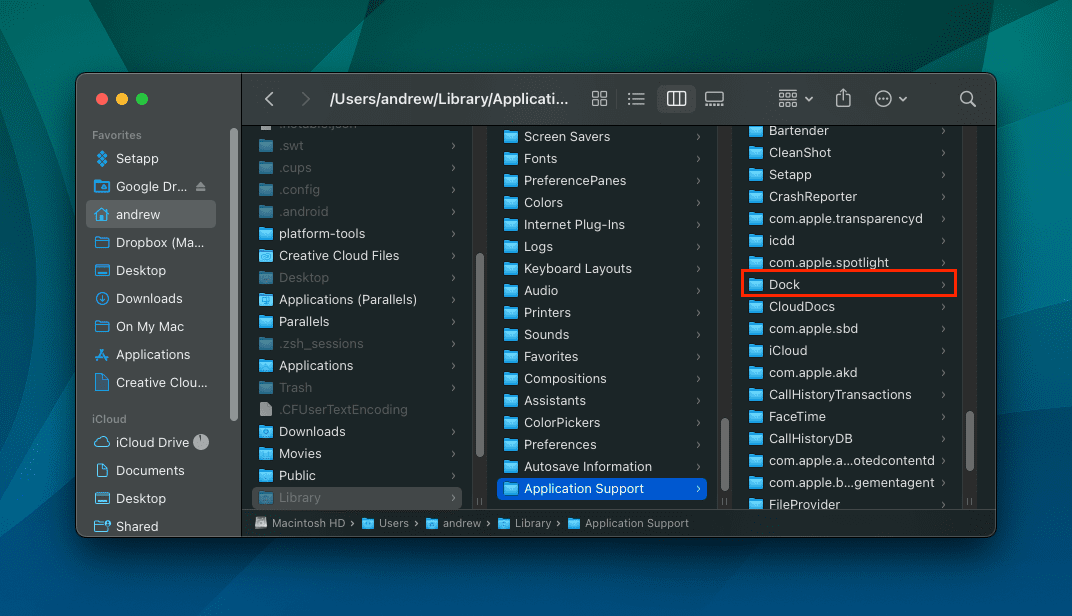Click the Share toolbar icon
Image resolution: width=1072 pixels, height=616 pixels.
coord(844,98)
